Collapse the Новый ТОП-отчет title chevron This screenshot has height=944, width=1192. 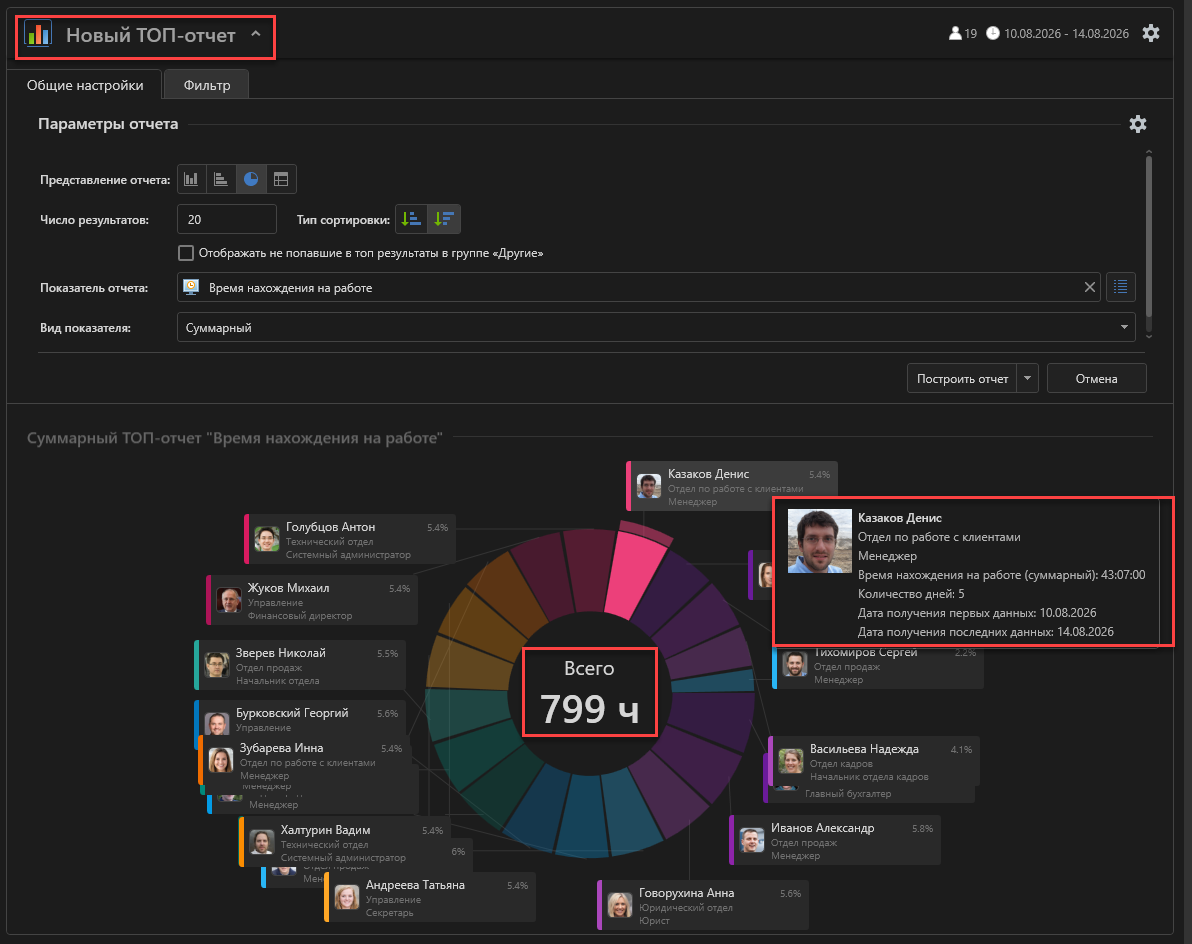pyautogui.click(x=255, y=34)
